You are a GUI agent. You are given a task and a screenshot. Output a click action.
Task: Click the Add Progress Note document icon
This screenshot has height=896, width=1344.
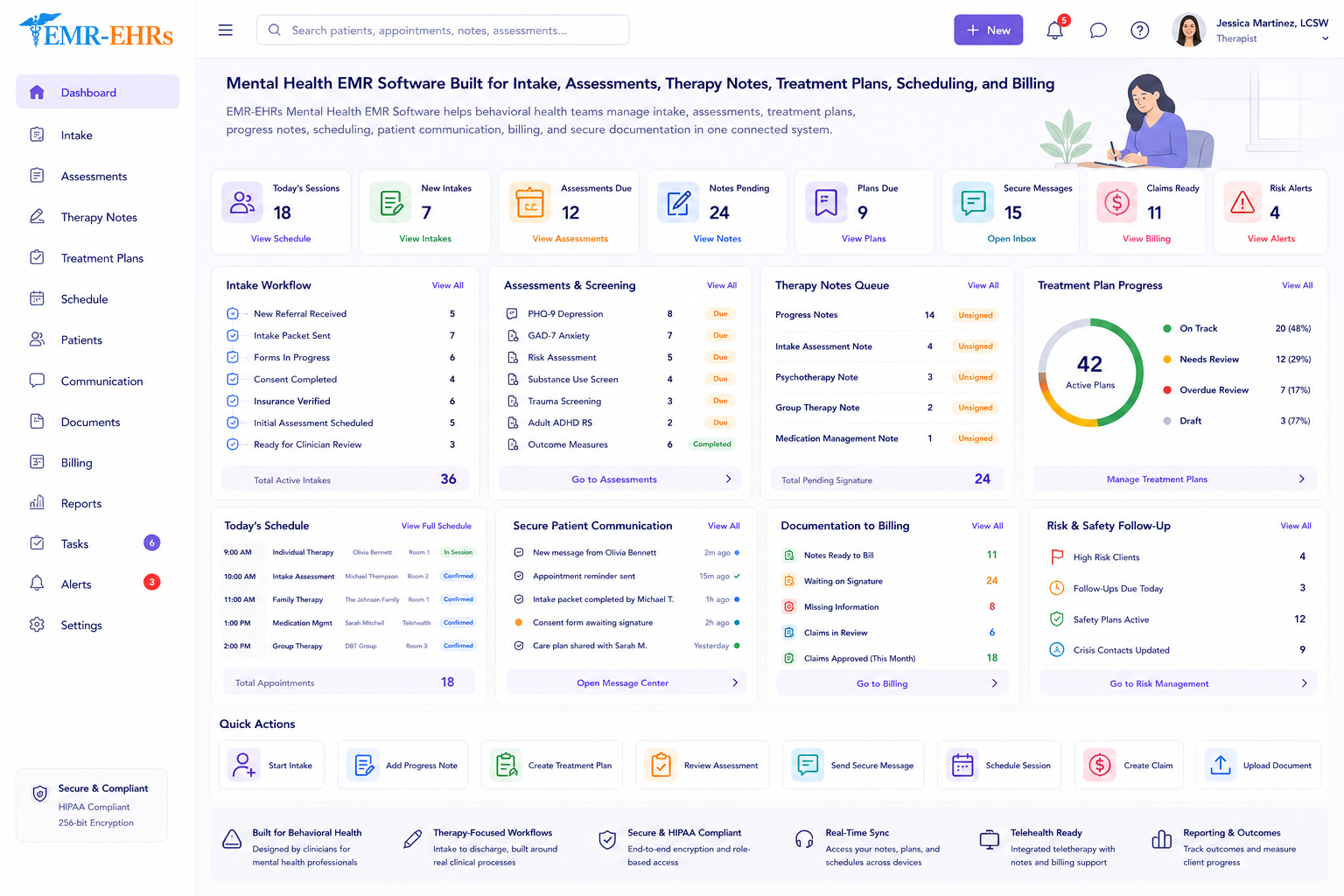click(363, 765)
